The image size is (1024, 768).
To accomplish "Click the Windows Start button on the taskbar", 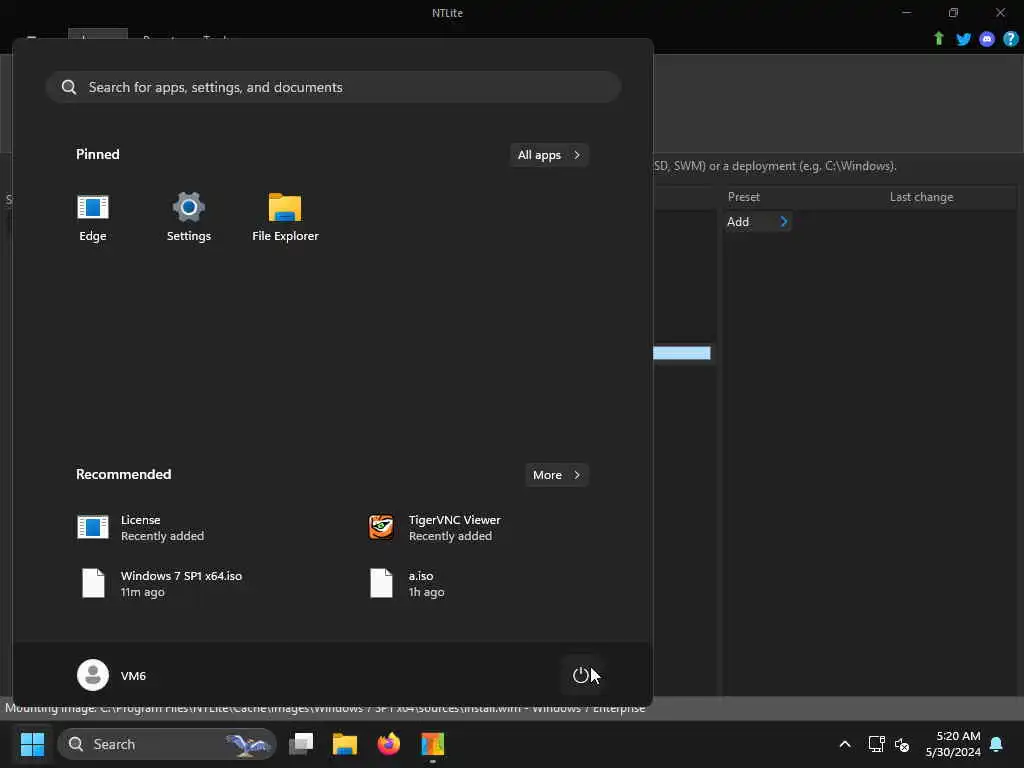I will point(32,744).
